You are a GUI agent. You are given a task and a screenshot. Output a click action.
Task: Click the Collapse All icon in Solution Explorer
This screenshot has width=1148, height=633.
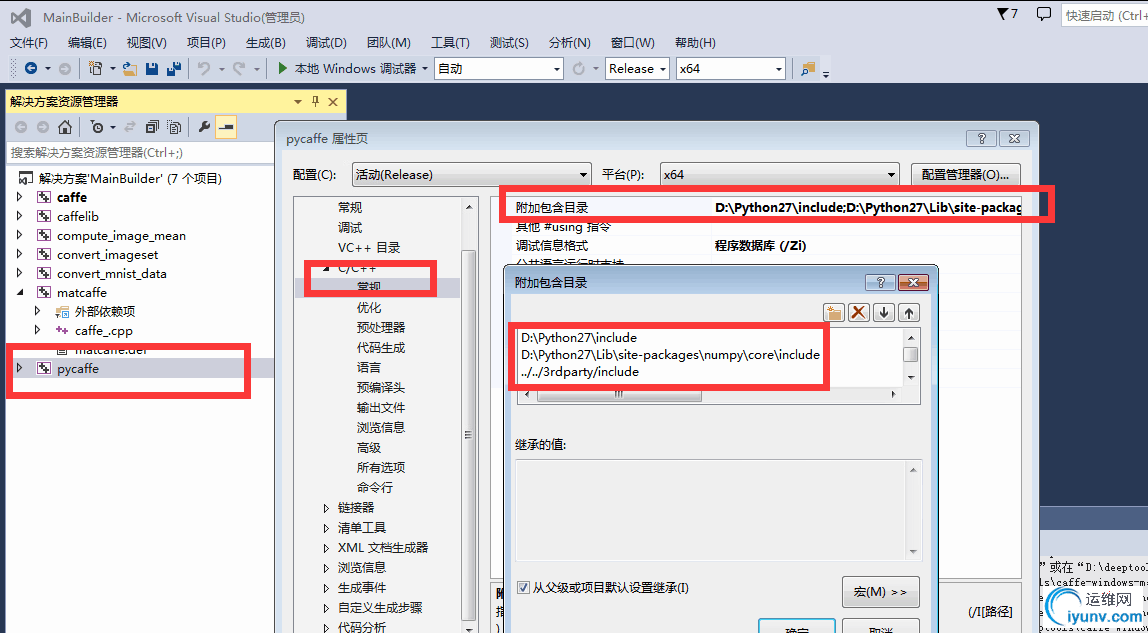[x=152, y=127]
